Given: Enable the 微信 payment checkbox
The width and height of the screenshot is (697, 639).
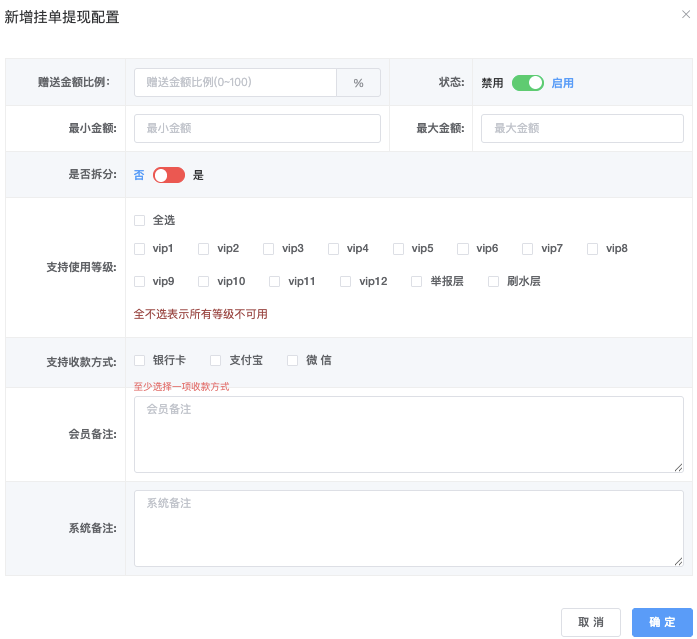Looking at the screenshot, I should (x=293, y=360).
